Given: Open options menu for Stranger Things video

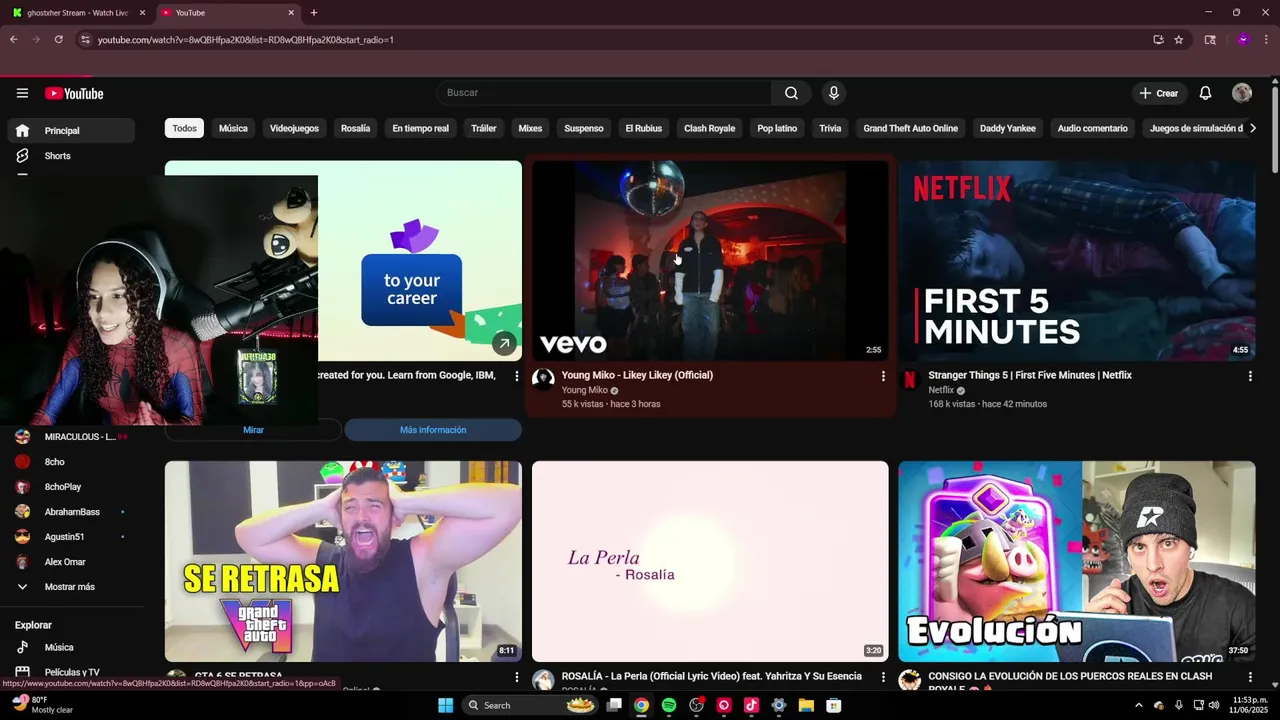Looking at the screenshot, I should point(1250,376).
